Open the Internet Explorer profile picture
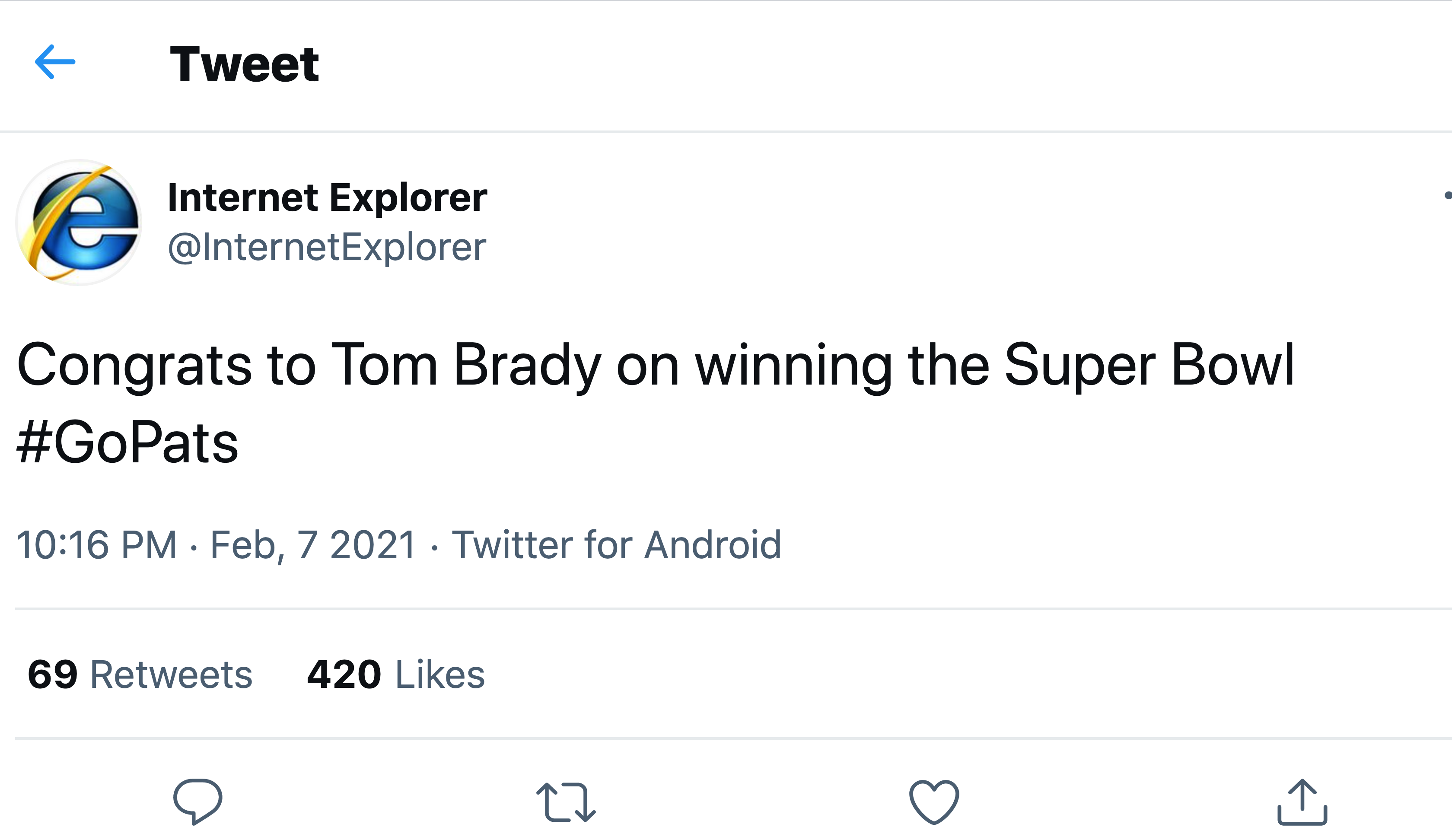This screenshot has width=1452, height=840. tap(79, 223)
